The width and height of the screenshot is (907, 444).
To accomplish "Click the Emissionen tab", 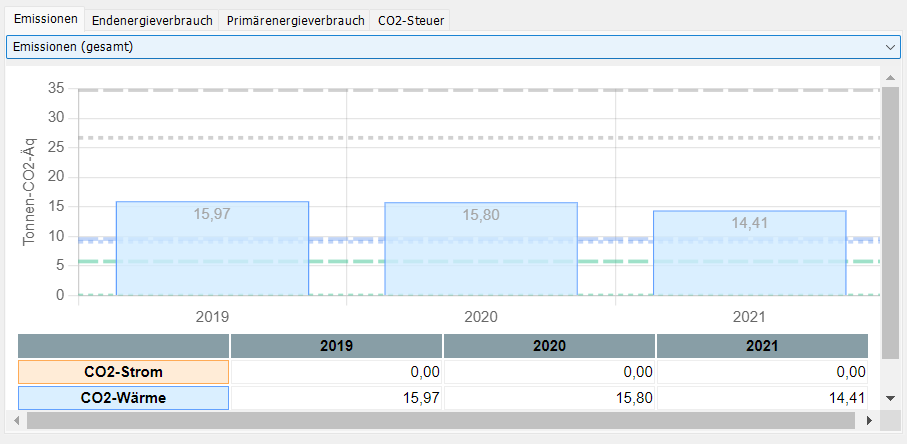I will pos(45,20).
